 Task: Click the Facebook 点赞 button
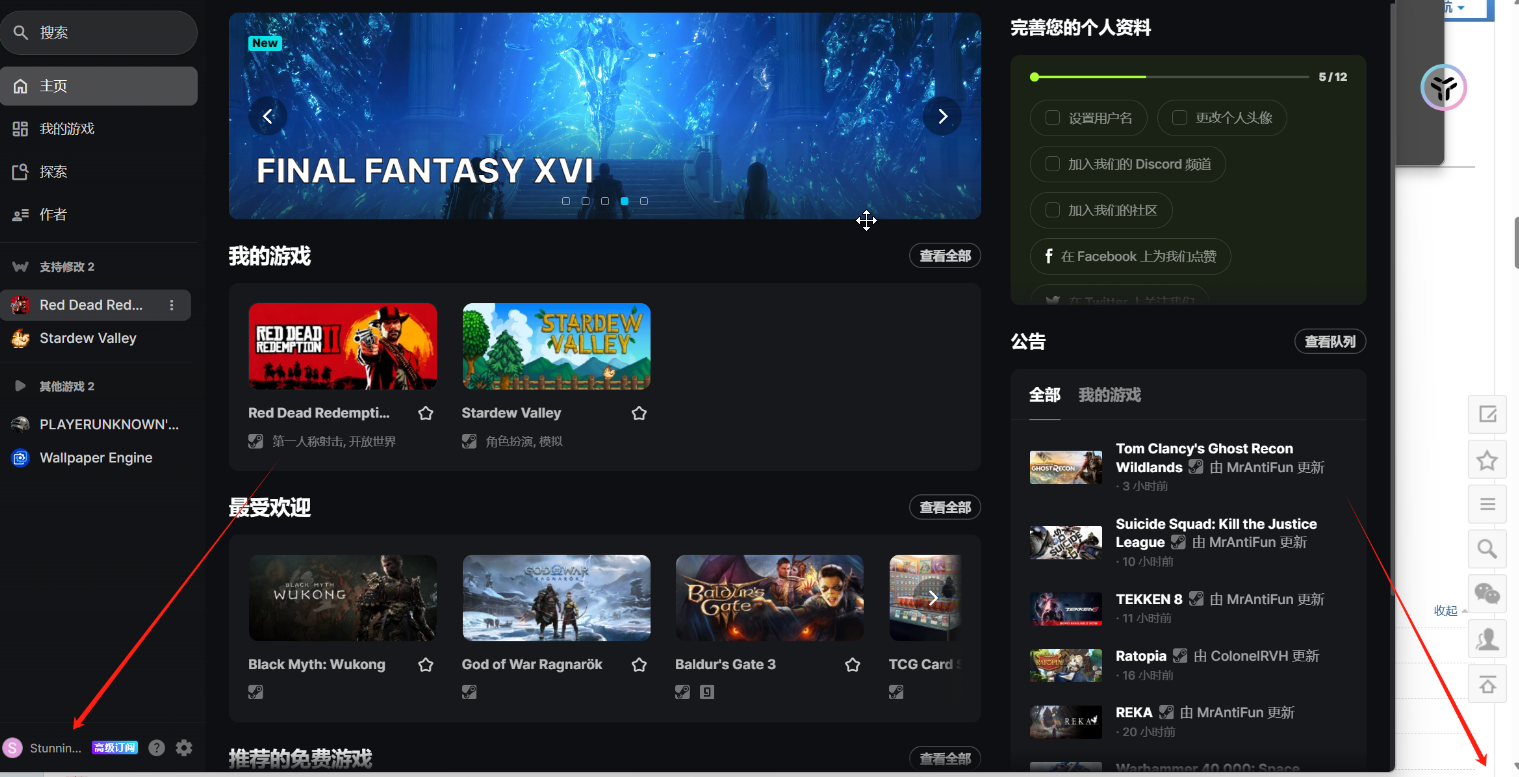click(x=1130, y=256)
